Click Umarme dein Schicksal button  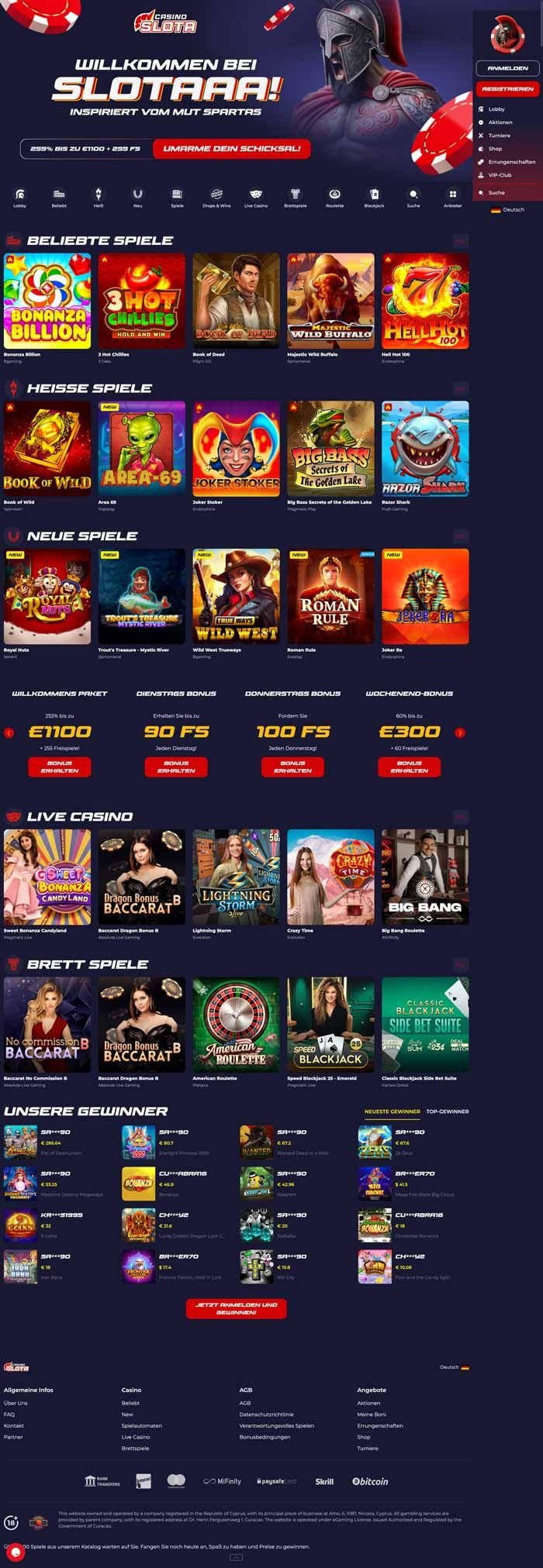(x=232, y=148)
